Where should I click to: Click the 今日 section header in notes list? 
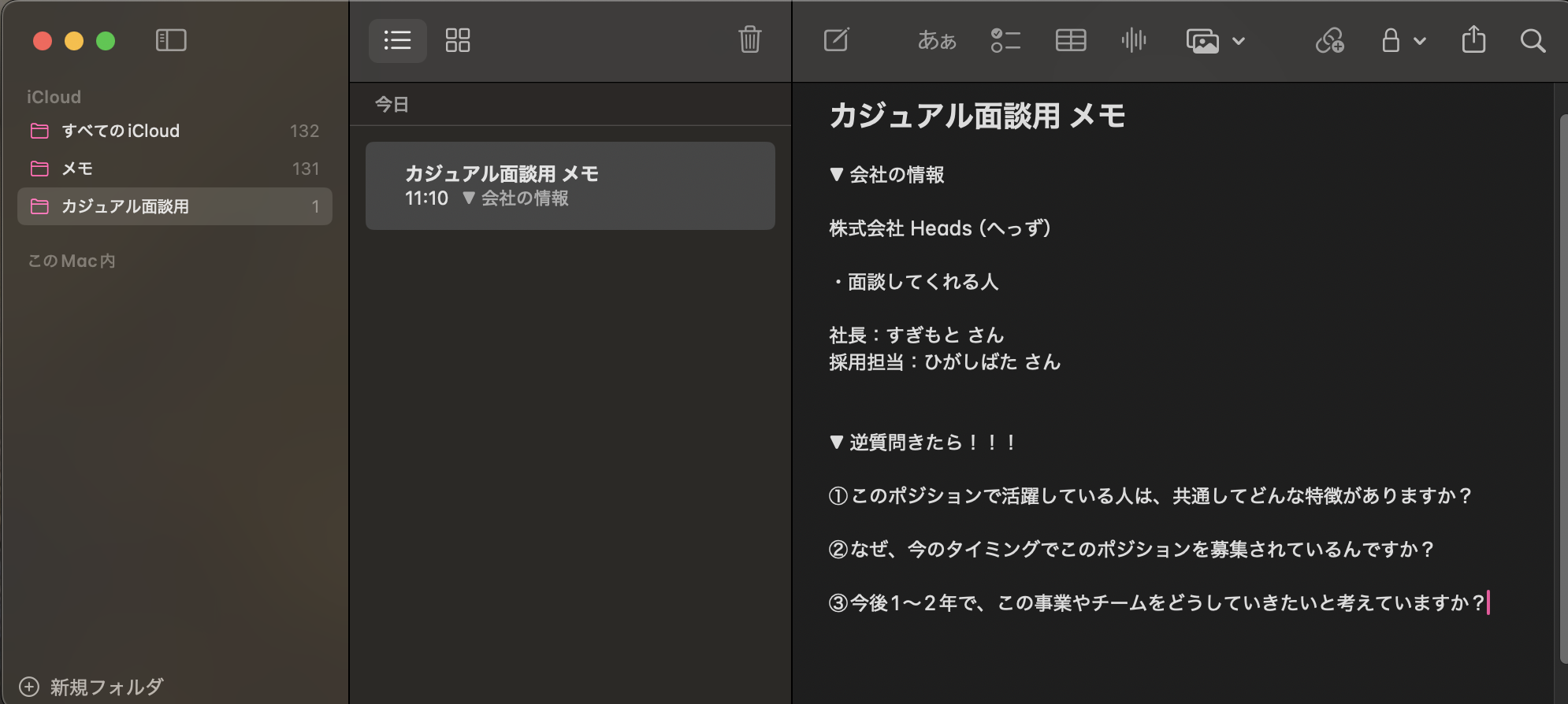pos(392,104)
